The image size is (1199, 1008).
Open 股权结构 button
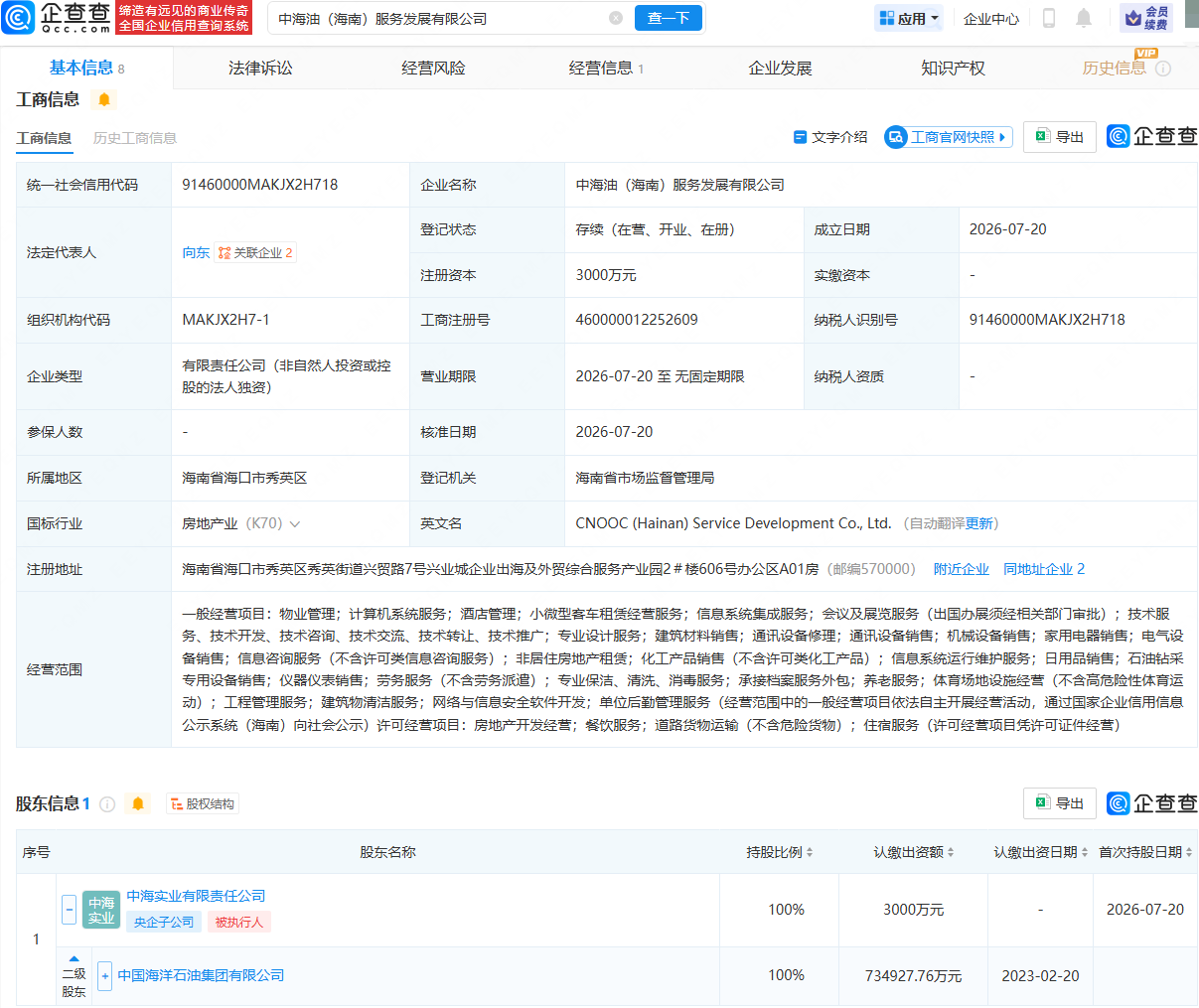tap(203, 803)
